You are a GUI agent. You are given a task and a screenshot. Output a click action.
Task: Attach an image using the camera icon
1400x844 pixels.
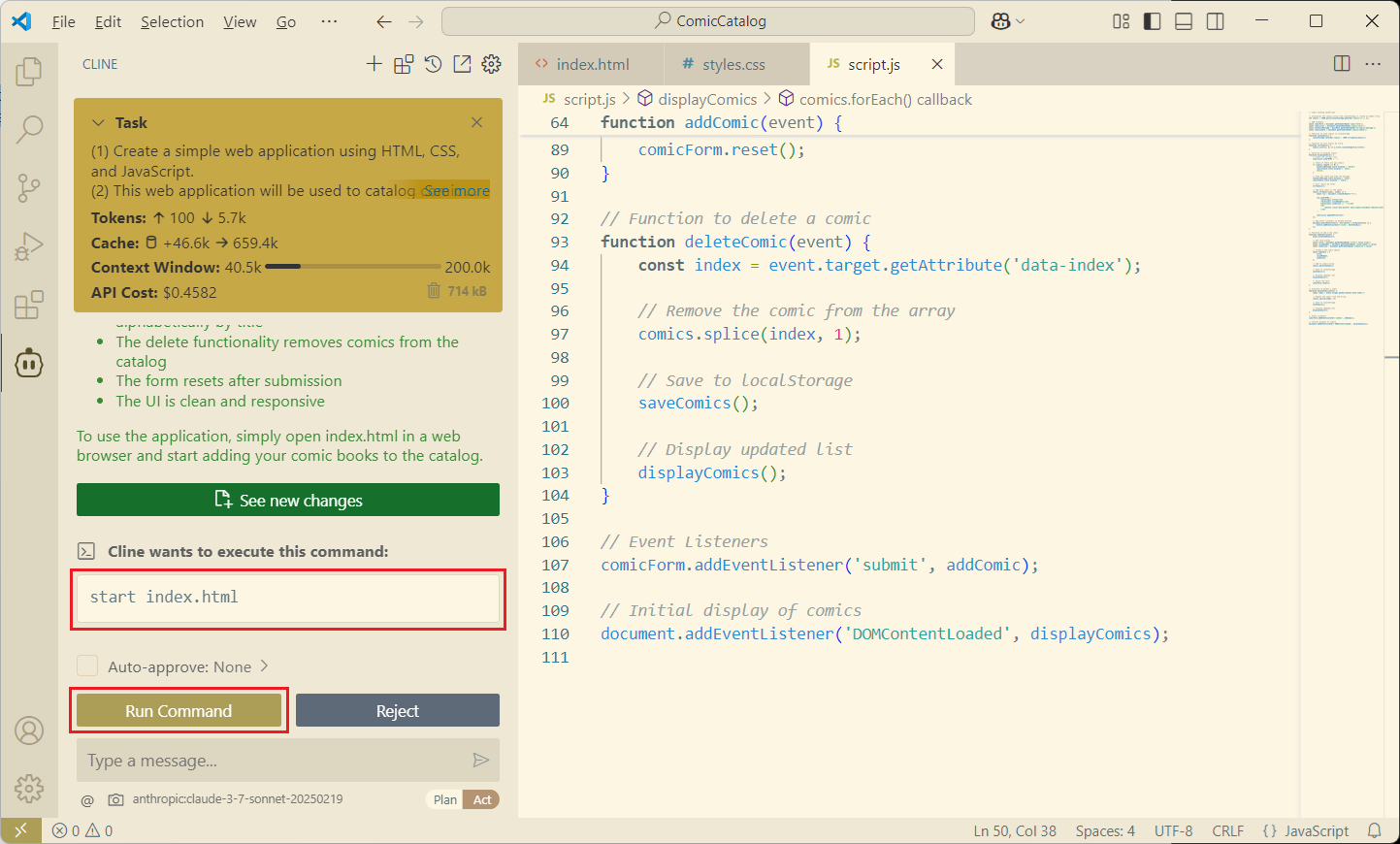(115, 798)
